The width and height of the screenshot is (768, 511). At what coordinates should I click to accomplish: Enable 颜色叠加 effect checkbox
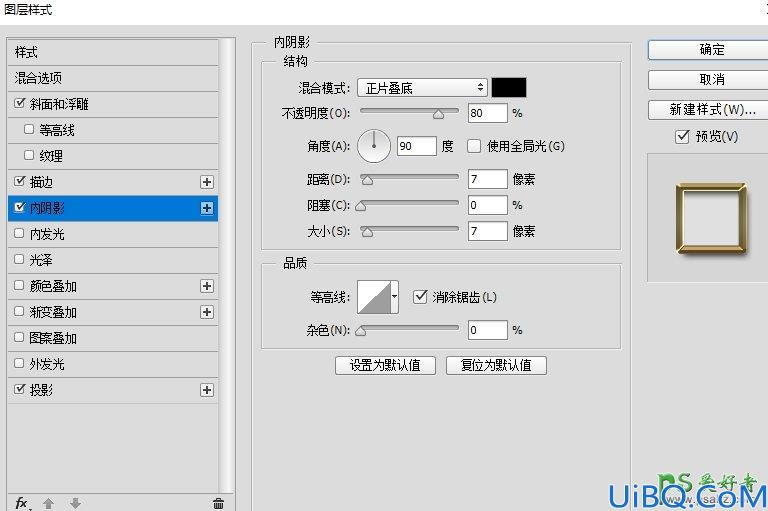(19, 285)
